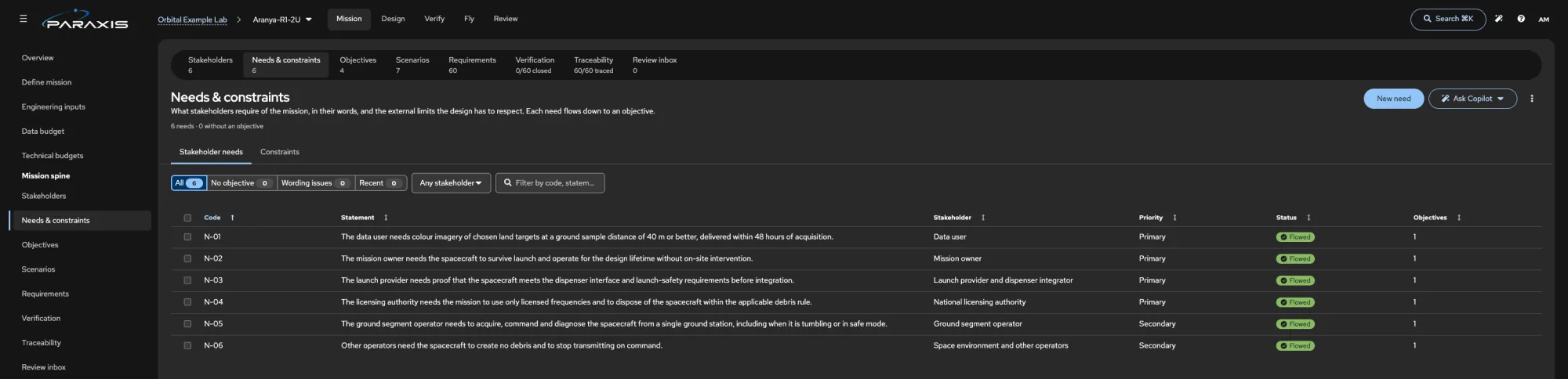Click the Flowed status badge for N-01
1568x379 pixels.
pos(1295,237)
